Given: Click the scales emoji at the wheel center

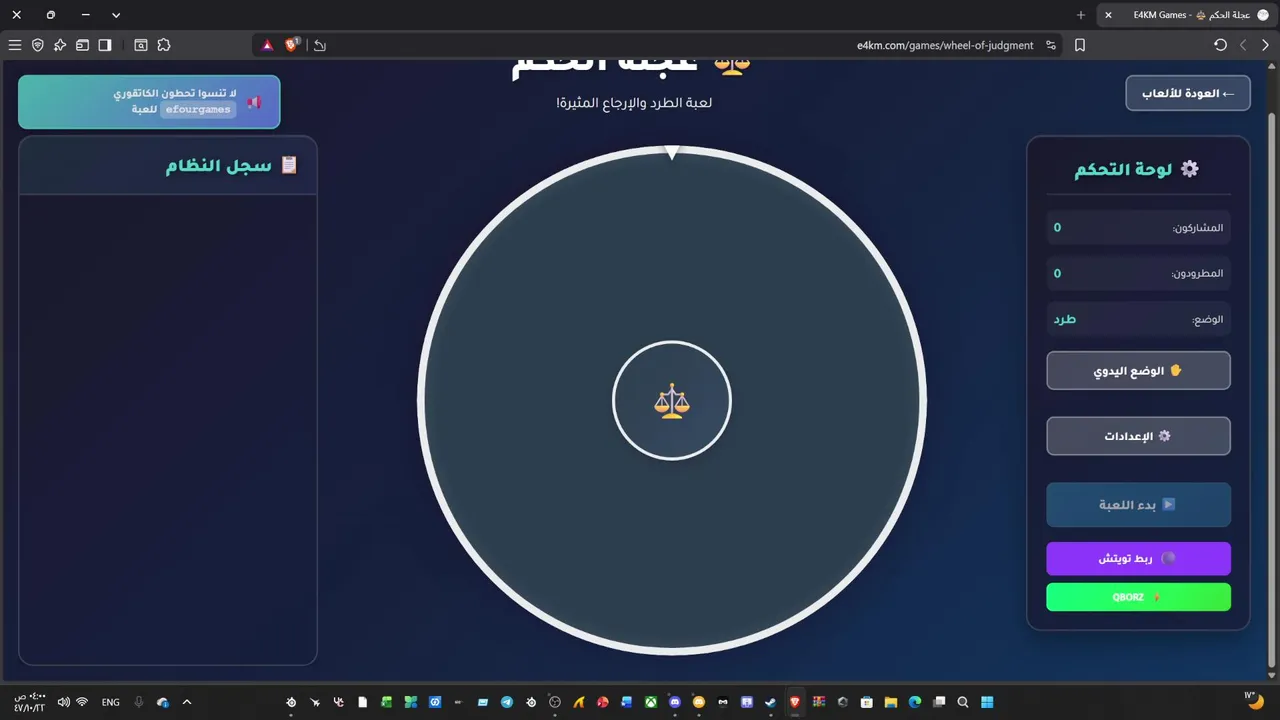Looking at the screenshot, I should 672,401.
